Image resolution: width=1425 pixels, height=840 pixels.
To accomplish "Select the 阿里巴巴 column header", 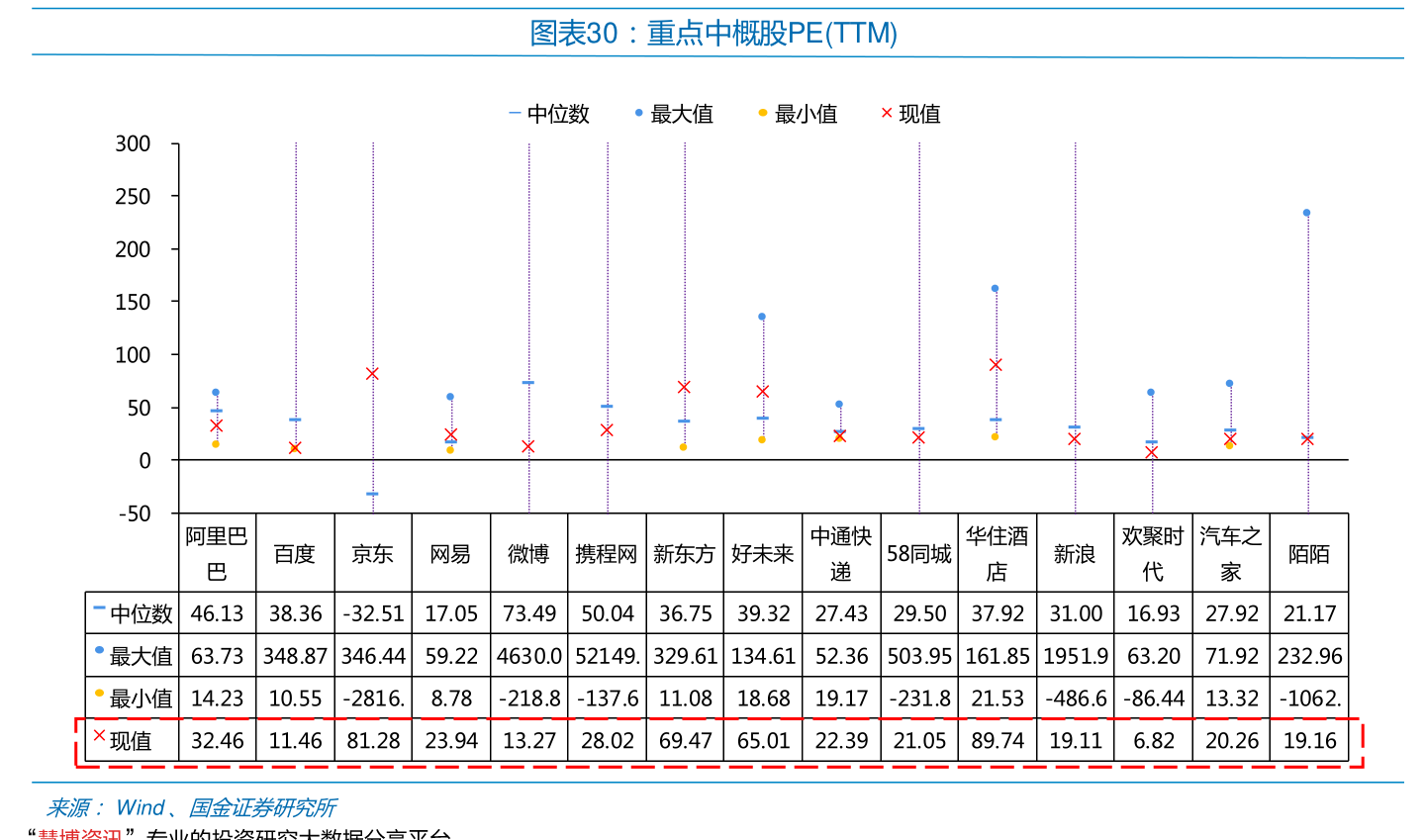I will 218,553.
